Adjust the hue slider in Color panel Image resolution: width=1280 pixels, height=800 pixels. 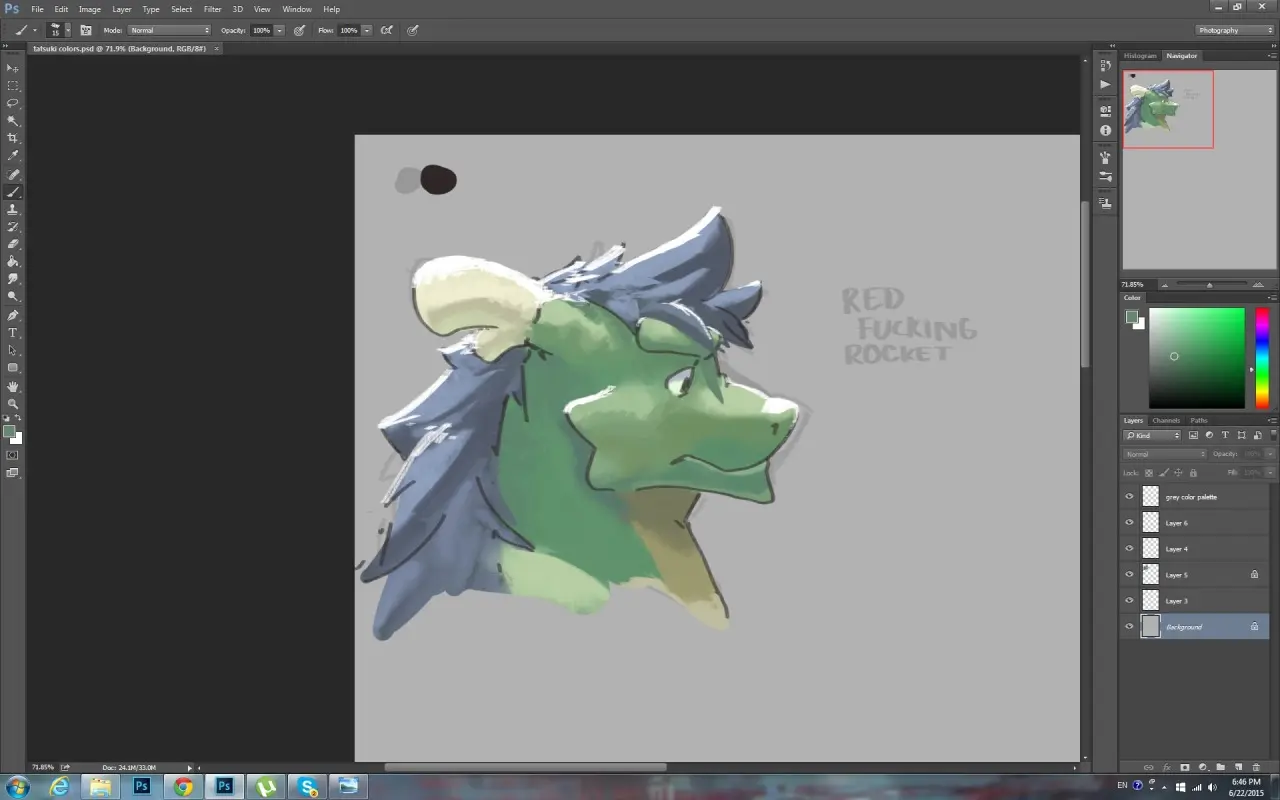pyautogui.click(x=1262, y=358)
